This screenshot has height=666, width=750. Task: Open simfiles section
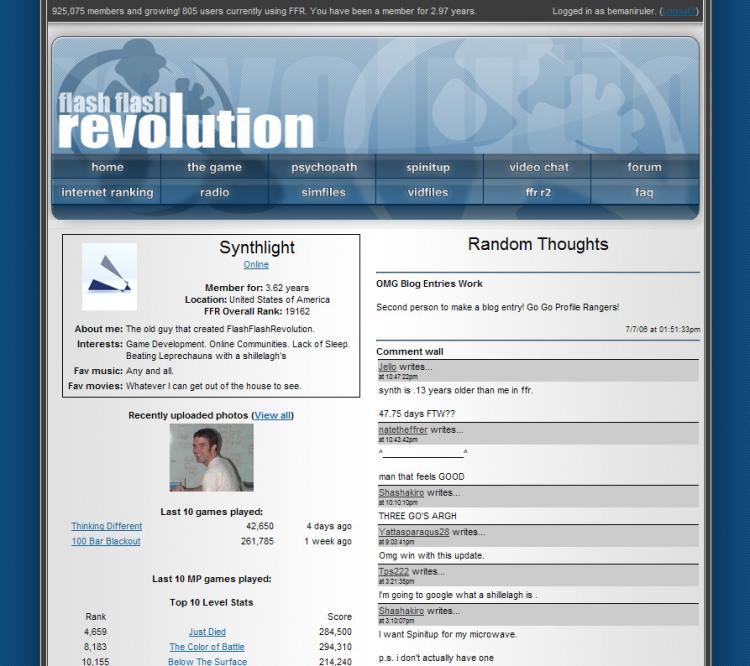[x=324, y=192]
